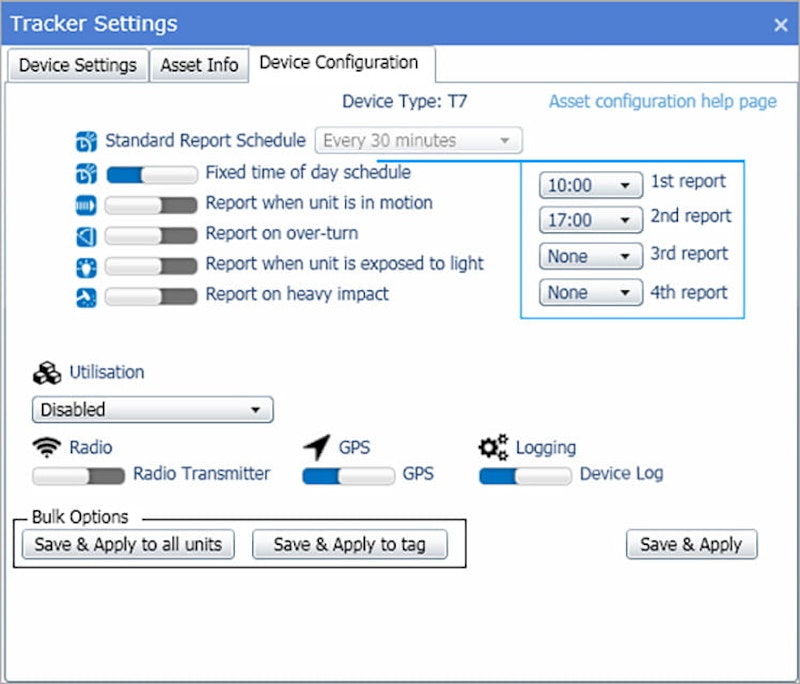The image size is (800, 684).
Task: Click the Utilisation heading text
Action: coord(107,372)
